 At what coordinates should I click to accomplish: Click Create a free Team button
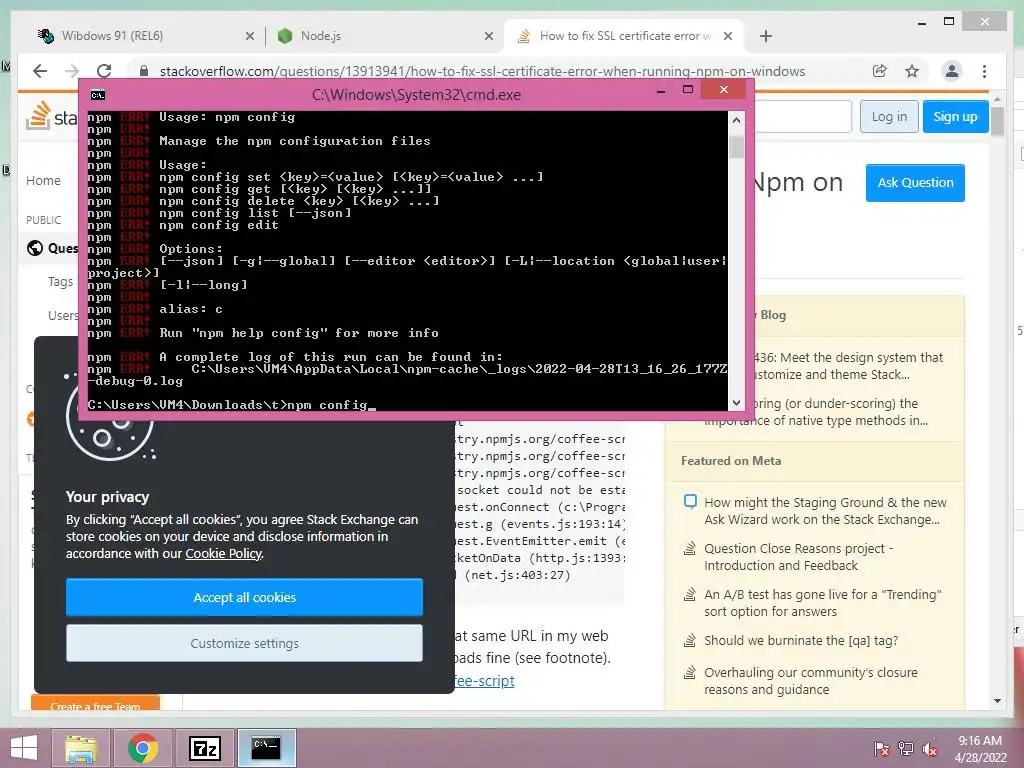point(95,704)
